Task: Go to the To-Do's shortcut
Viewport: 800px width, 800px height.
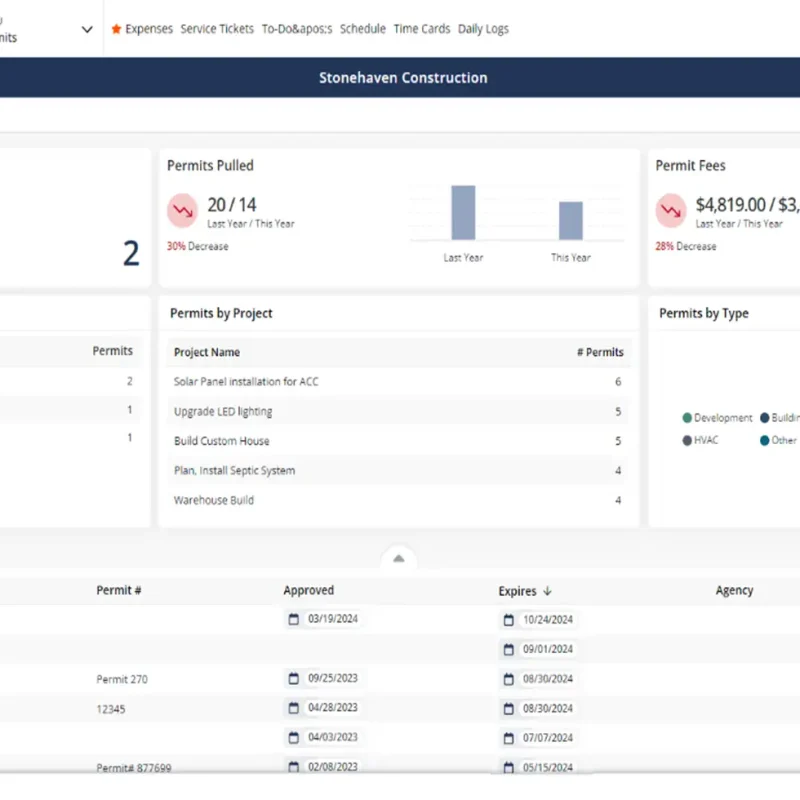Action: [x=297, y=29]
